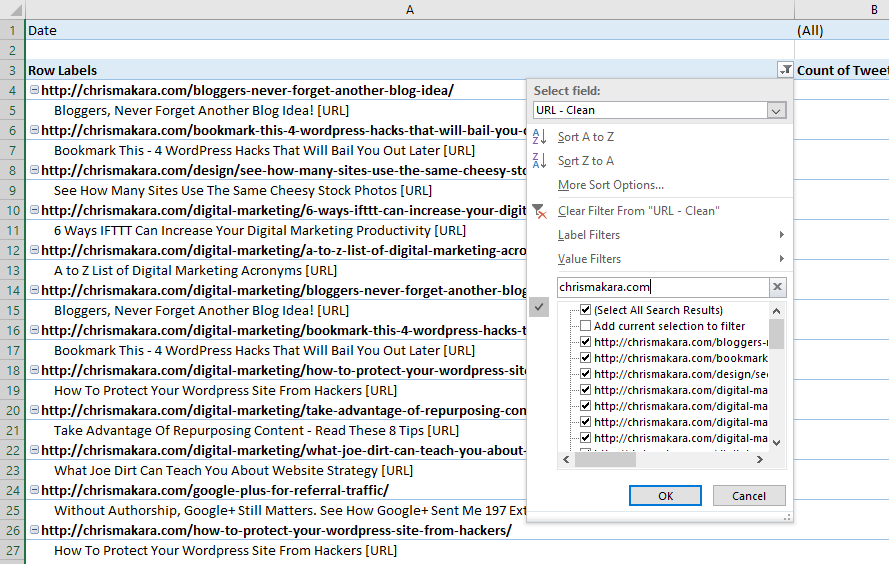889x564 pixels.
Task: Click the (All) cell in column B
Action: pos(842,30)
